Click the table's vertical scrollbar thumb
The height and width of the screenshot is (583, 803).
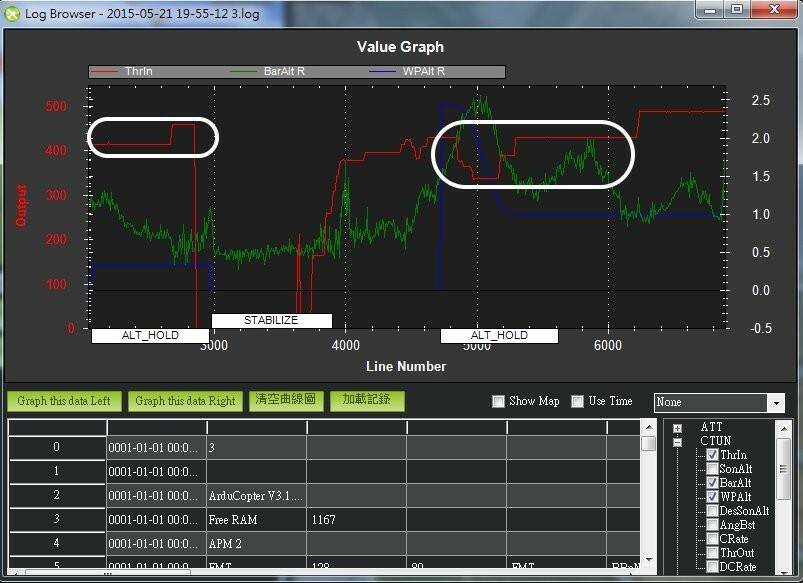648,443
